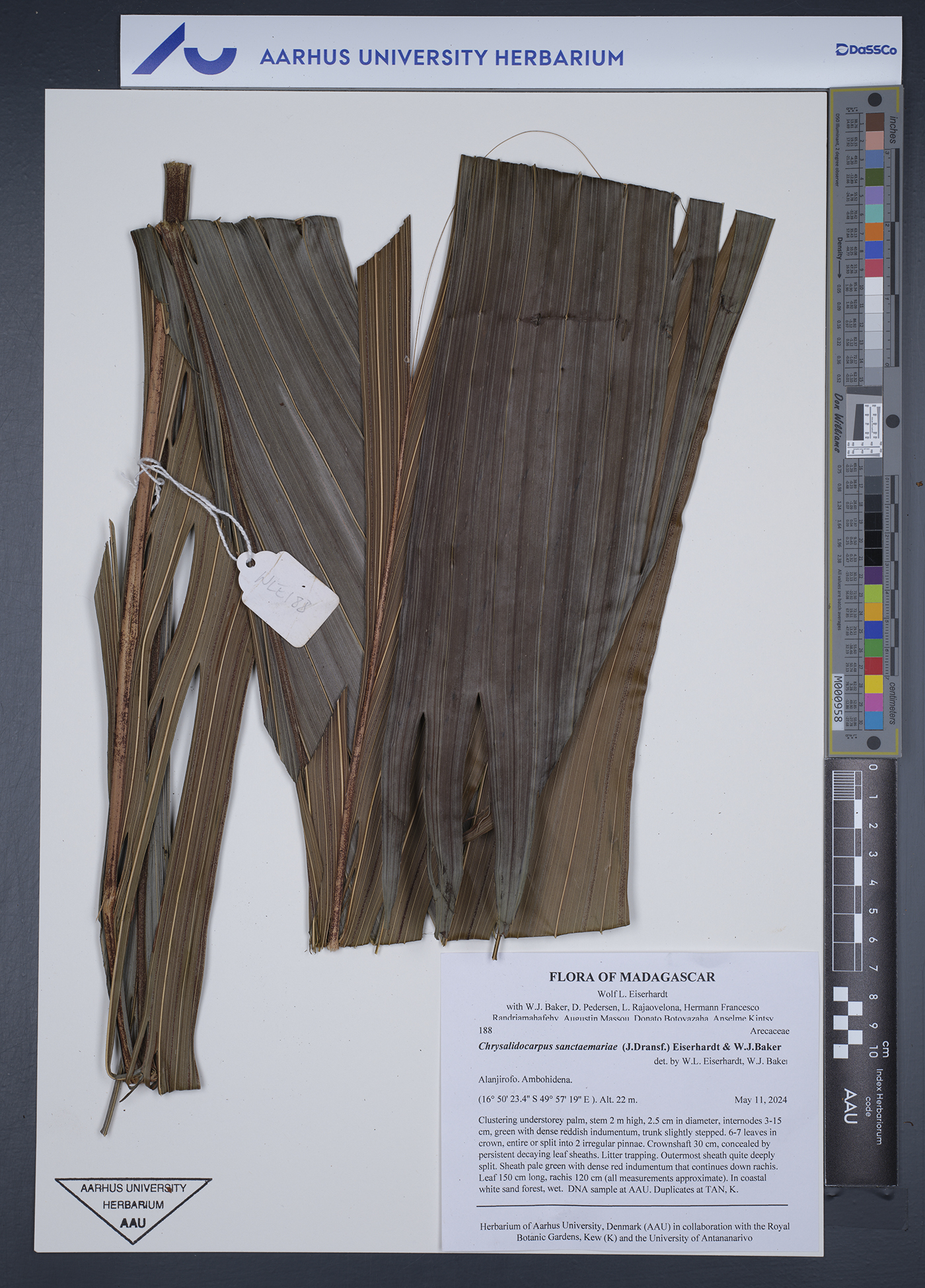Click the punched hole in the white tag

pos(250,564)
